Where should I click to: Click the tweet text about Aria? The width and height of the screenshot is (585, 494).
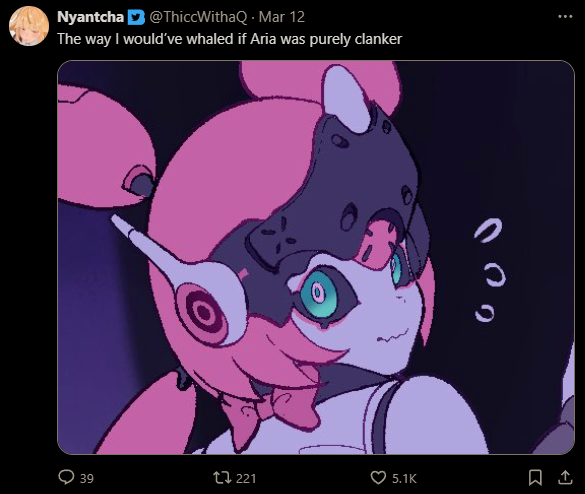click(x=229, y=39)
